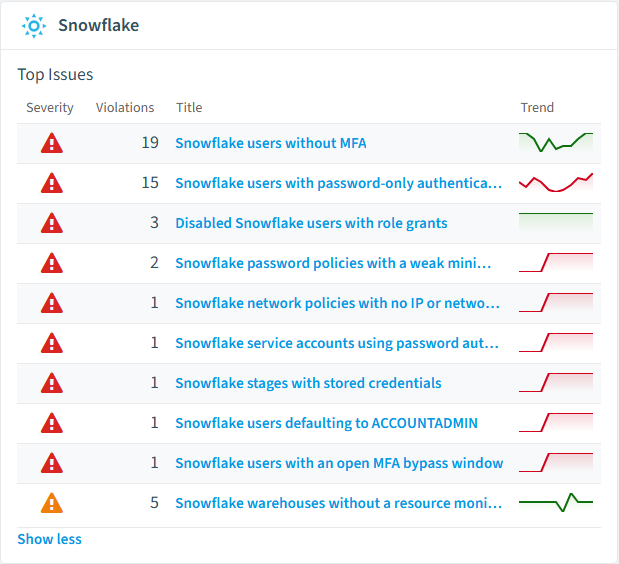The image size is (619, 564).
Task: Click the Snowflake panel title
Action: coord(99,25)
